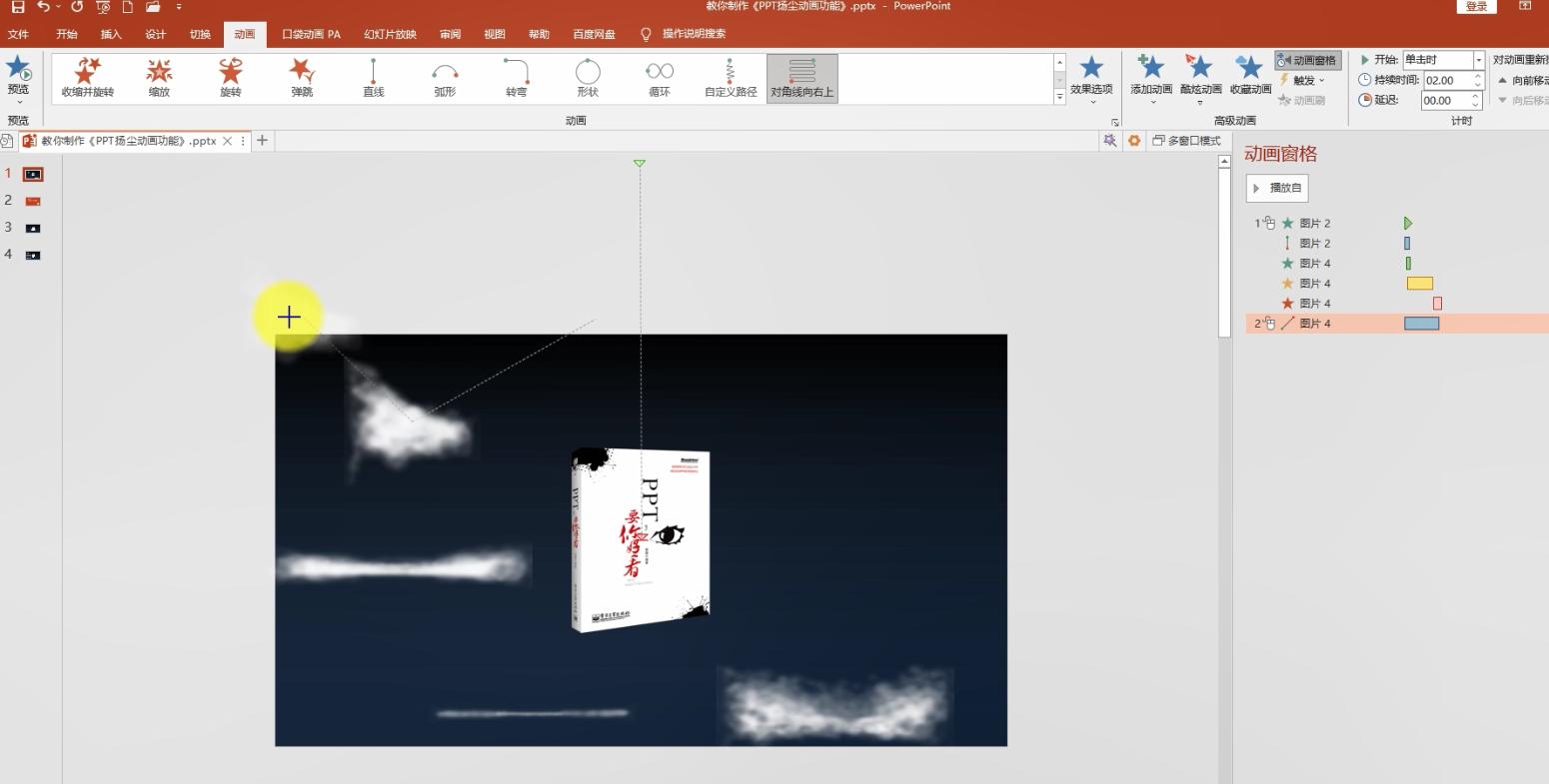Screen dimensions: 1549x784
Task: Apply the 收缩并旋转 animation
Action: pos(86,78)
